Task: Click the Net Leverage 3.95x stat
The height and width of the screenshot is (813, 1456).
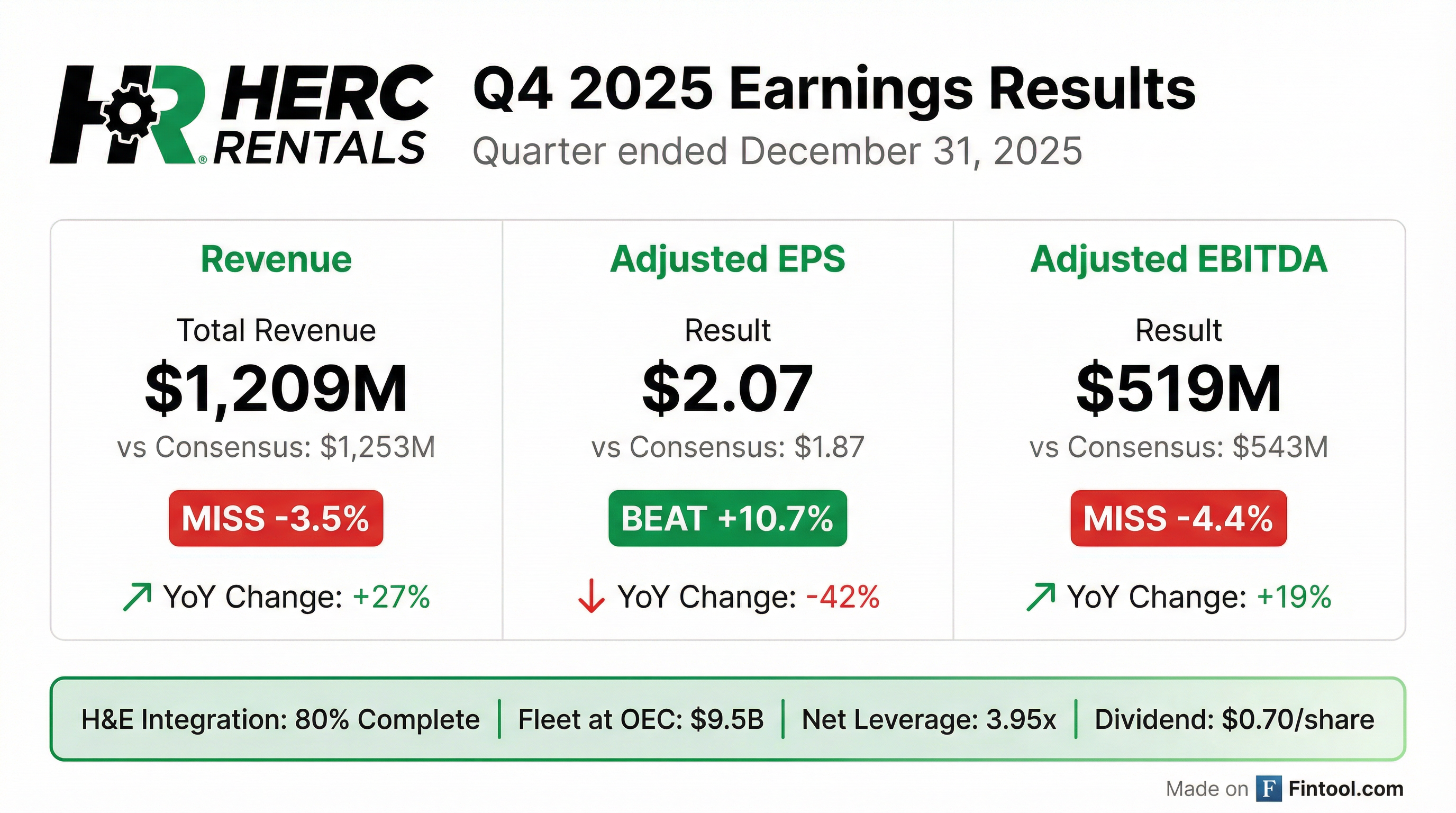Action: (929, 720)
